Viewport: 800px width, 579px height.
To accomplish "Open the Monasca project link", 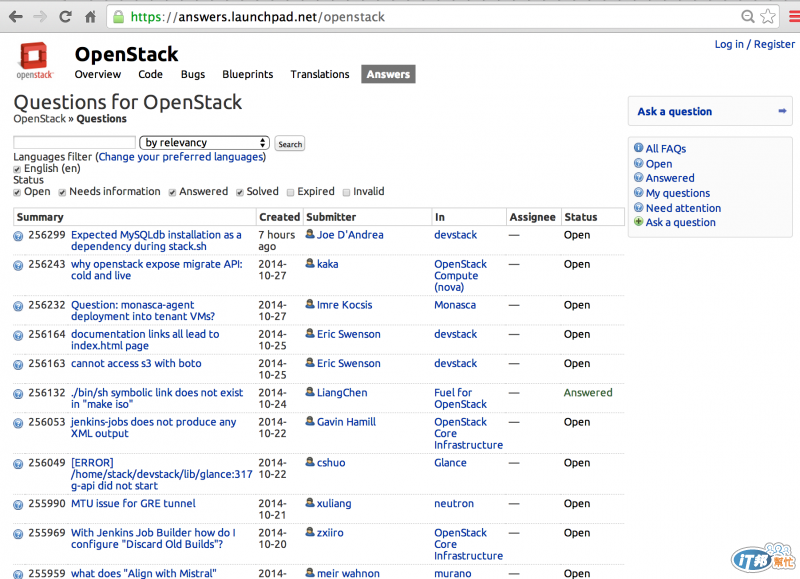I will tap(455, 305).
